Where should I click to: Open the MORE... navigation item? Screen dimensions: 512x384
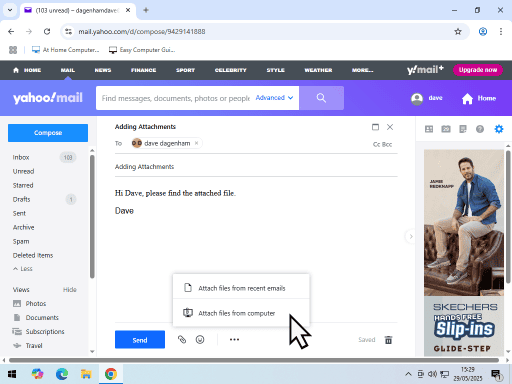point(362,70)
